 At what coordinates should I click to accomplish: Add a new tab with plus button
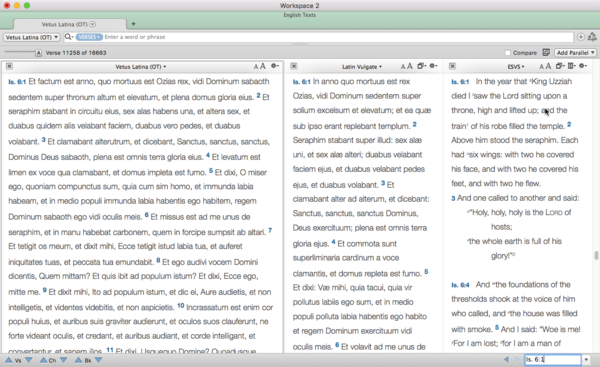pyautogui.click(x=133, y=24)
